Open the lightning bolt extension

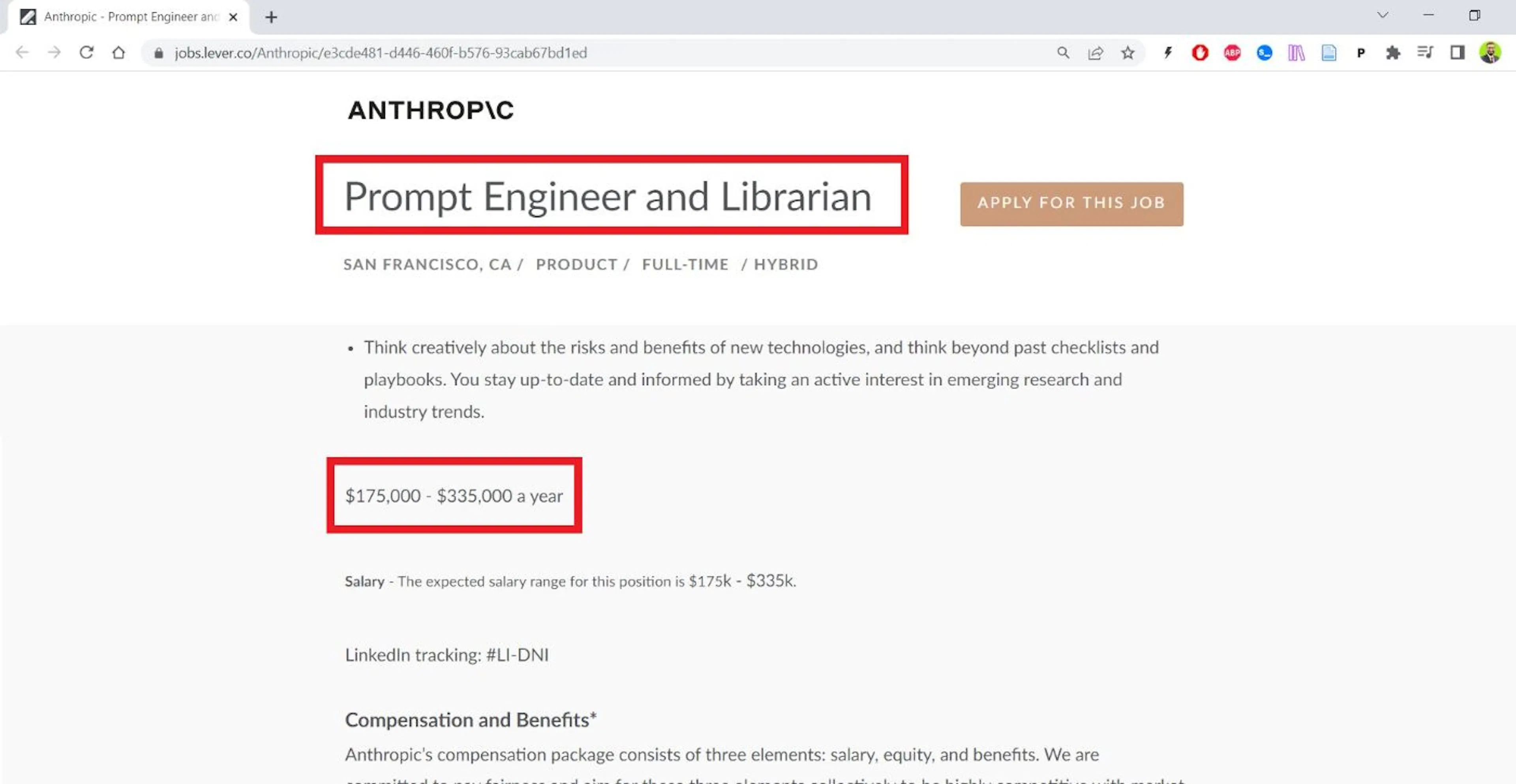(1168, 53)
